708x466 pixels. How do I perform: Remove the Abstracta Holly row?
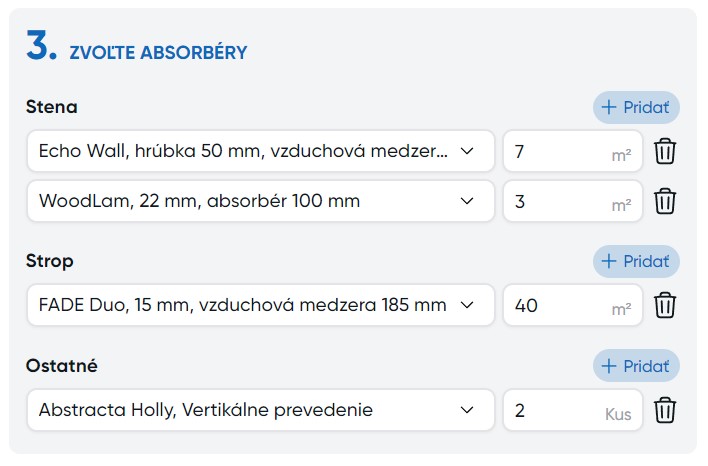[x=665, y=409]
